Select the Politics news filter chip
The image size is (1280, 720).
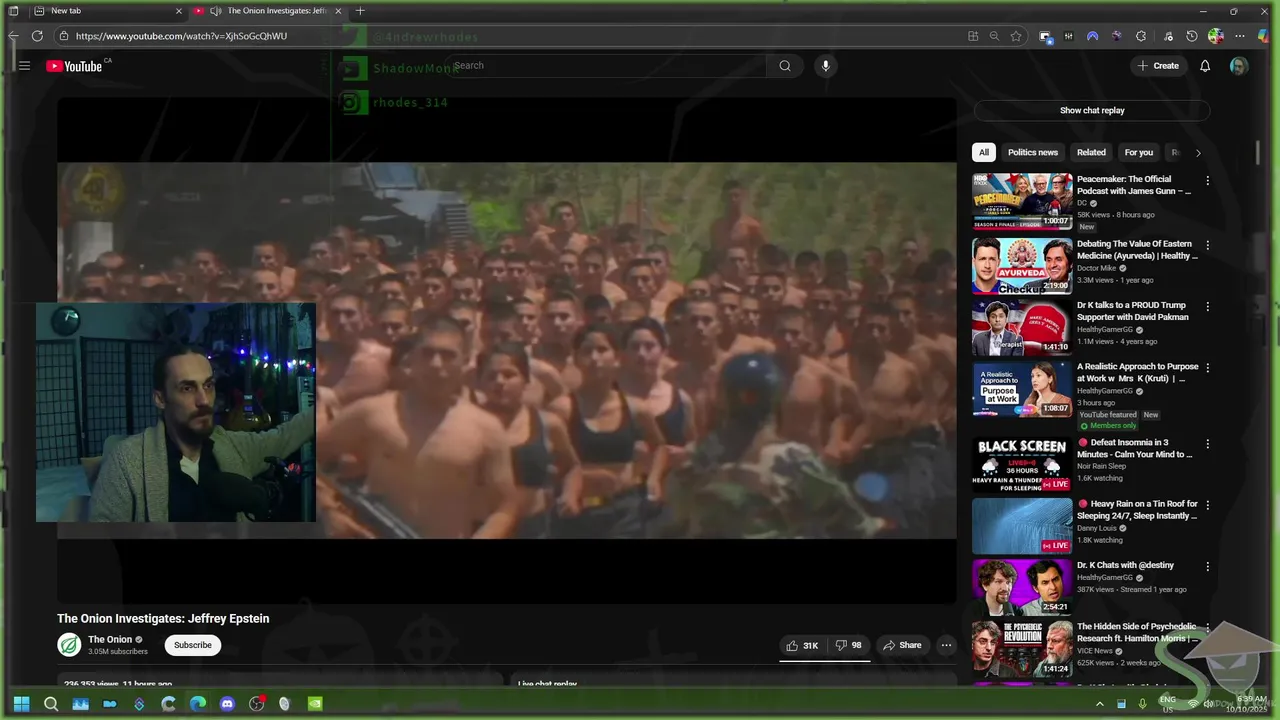1033,152
